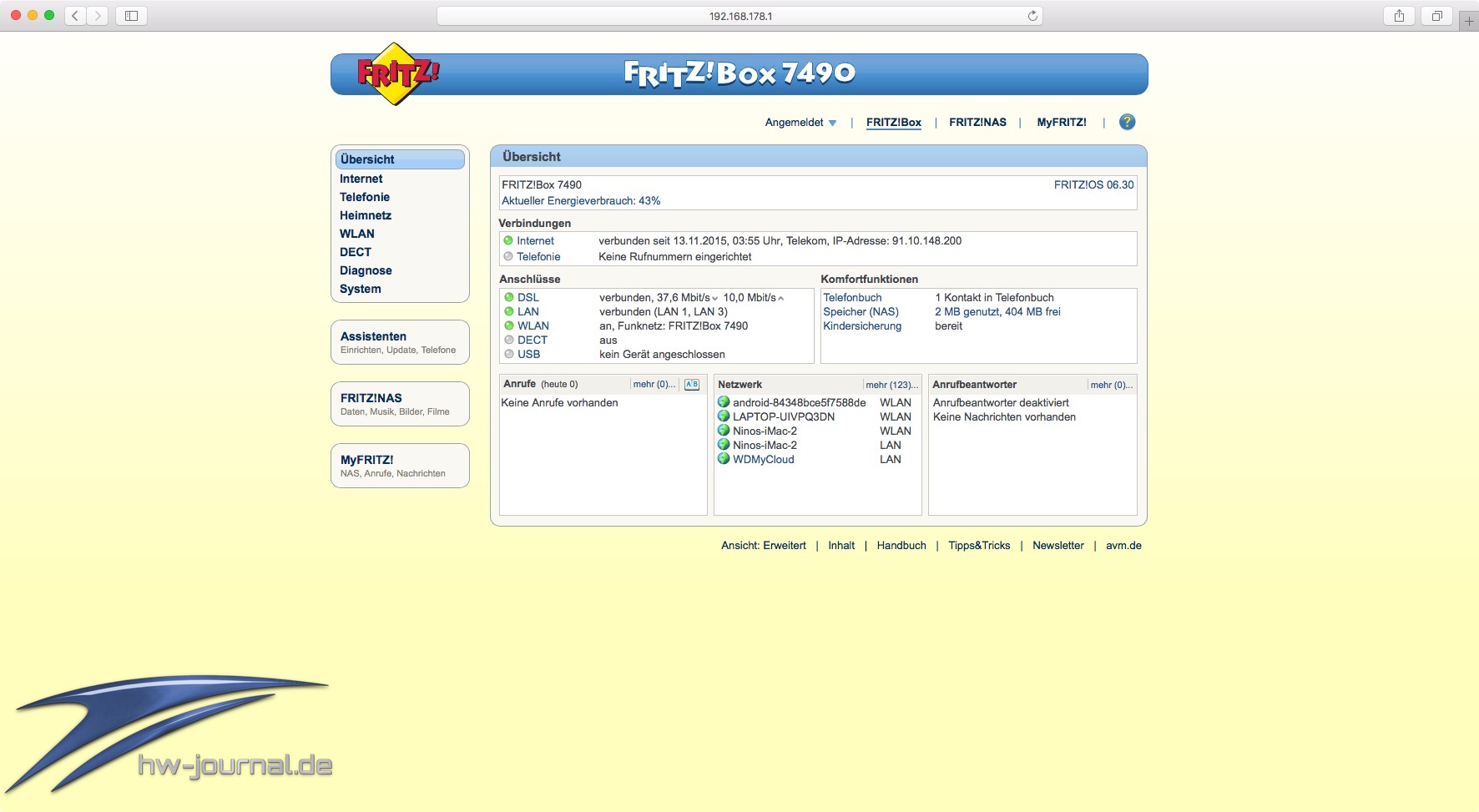The width and height of the screenshot is (1479, 812).
Task: Open the FRITZ!NAS box in sidebar
Action: [400, 404]
